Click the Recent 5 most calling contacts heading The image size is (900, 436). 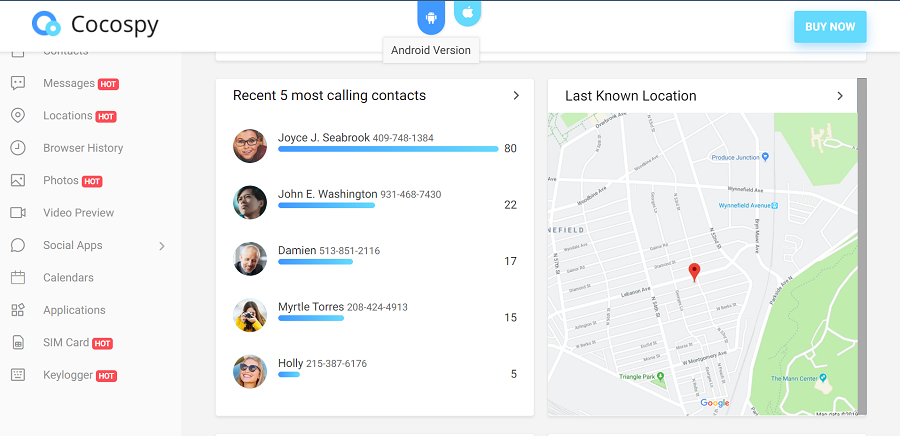329,95
